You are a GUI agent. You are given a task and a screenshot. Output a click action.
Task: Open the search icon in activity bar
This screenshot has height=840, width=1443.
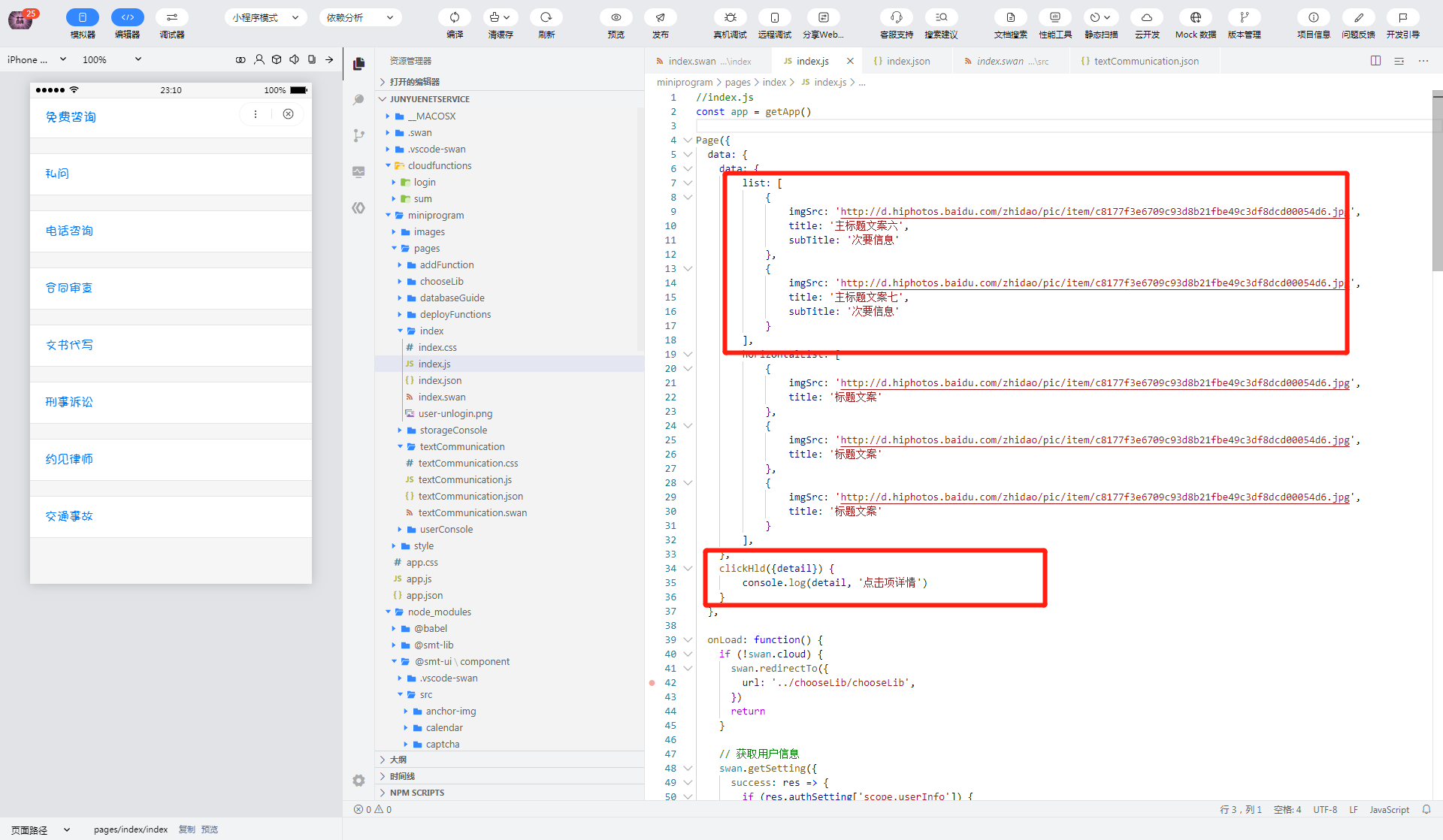pos(358,99)
